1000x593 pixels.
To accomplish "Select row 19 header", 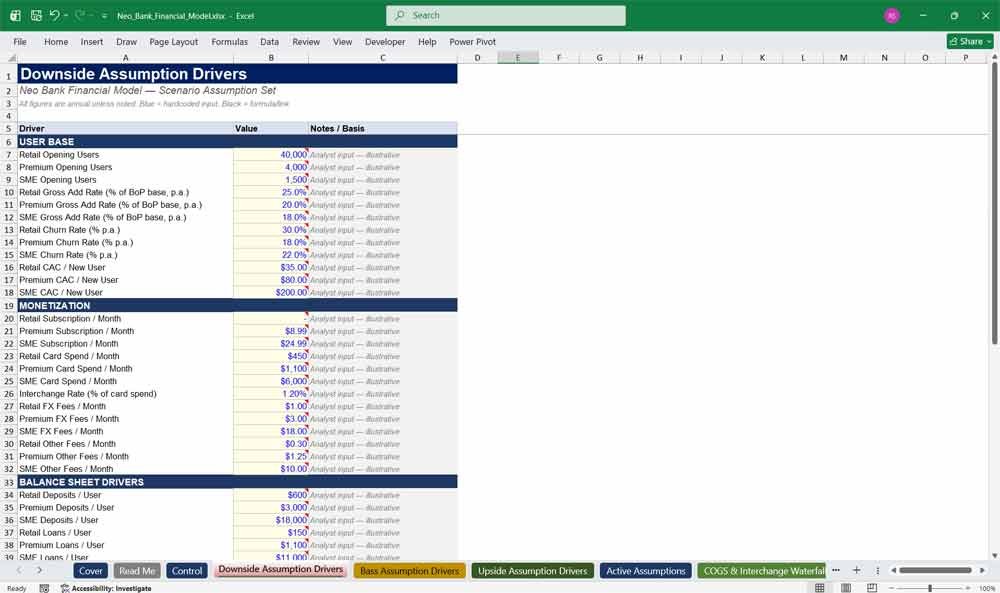I will (9, 305).
